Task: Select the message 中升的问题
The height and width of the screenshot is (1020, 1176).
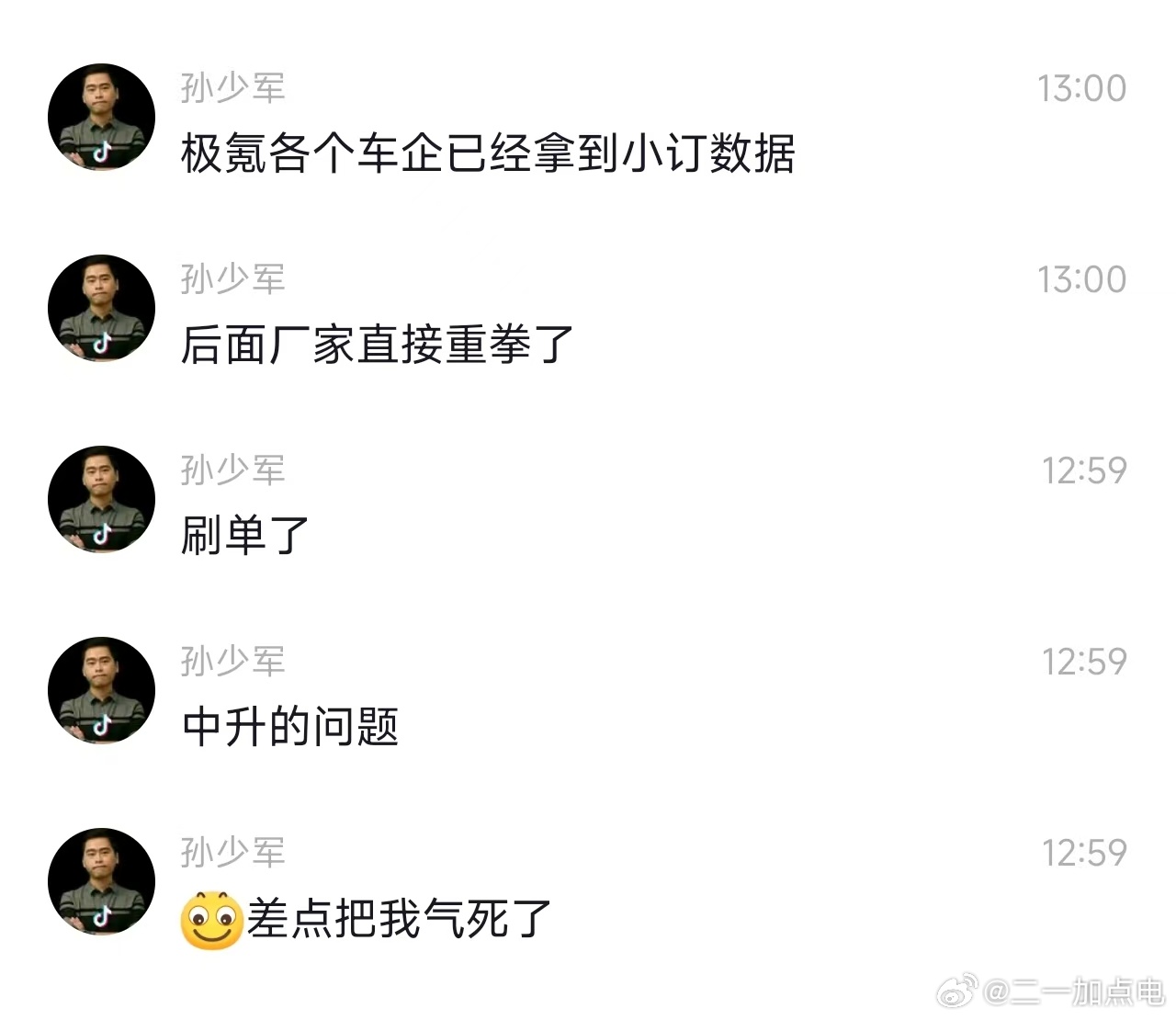Action: 290,727
